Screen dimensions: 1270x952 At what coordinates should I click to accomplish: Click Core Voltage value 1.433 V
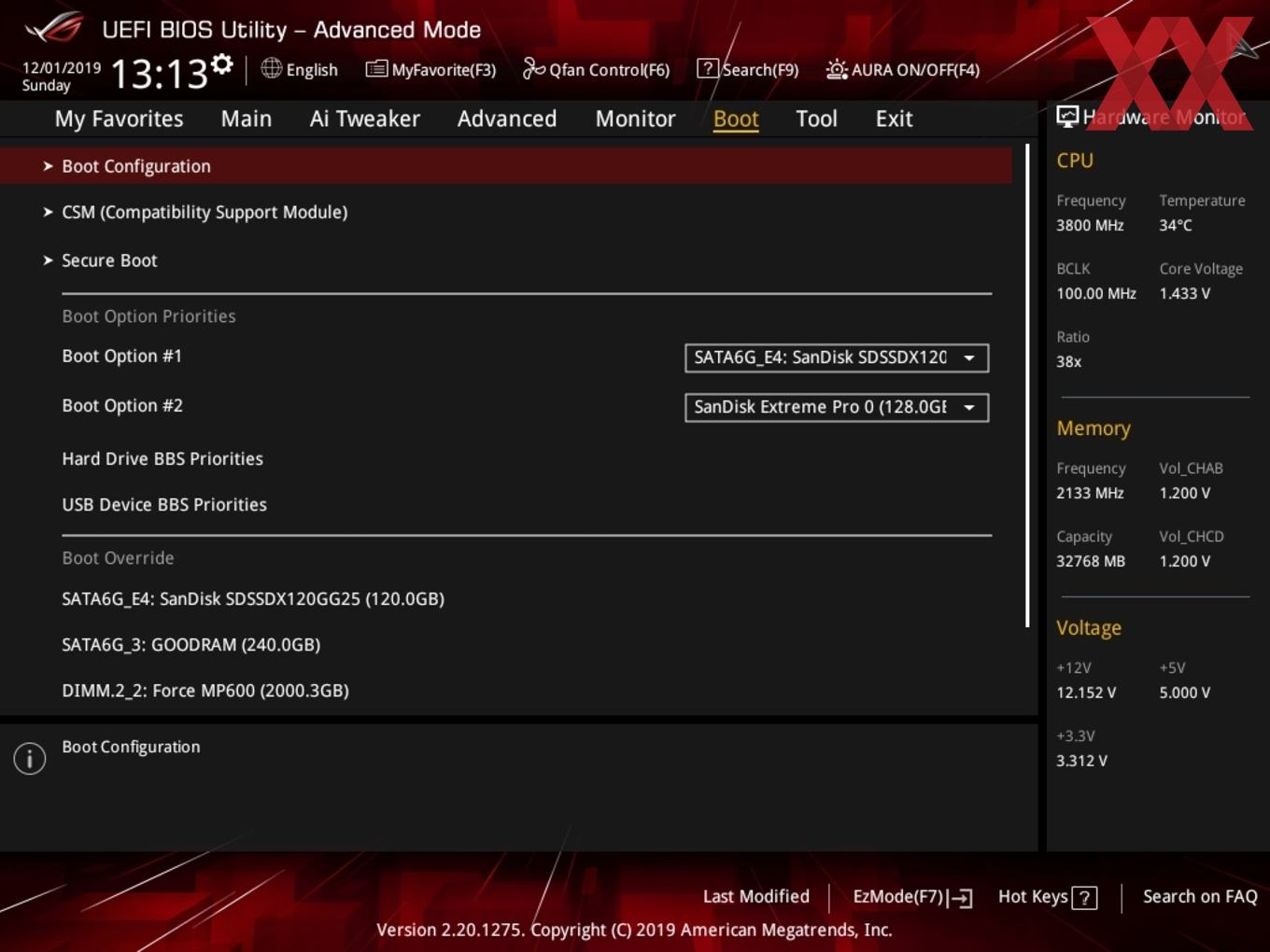[1185, 293]
